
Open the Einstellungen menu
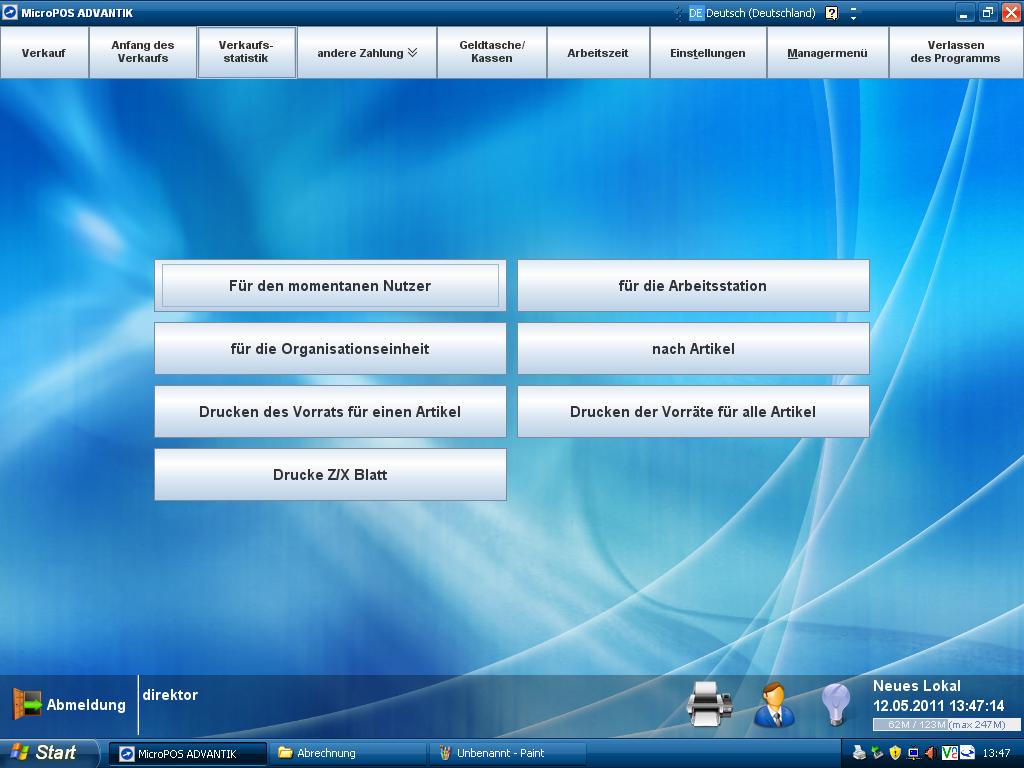[x=707, y=53]
